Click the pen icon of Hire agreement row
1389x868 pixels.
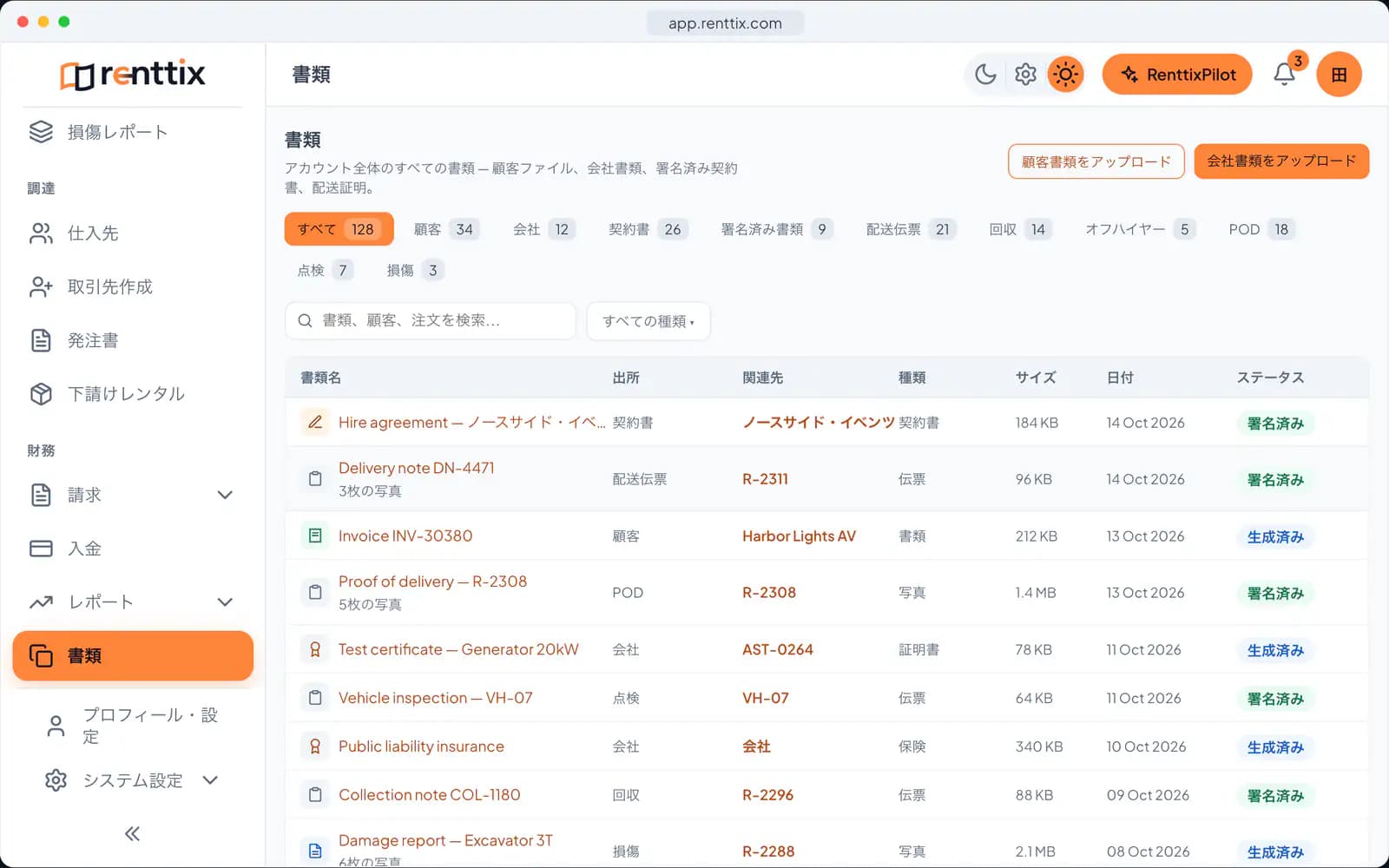click(315, 423)
